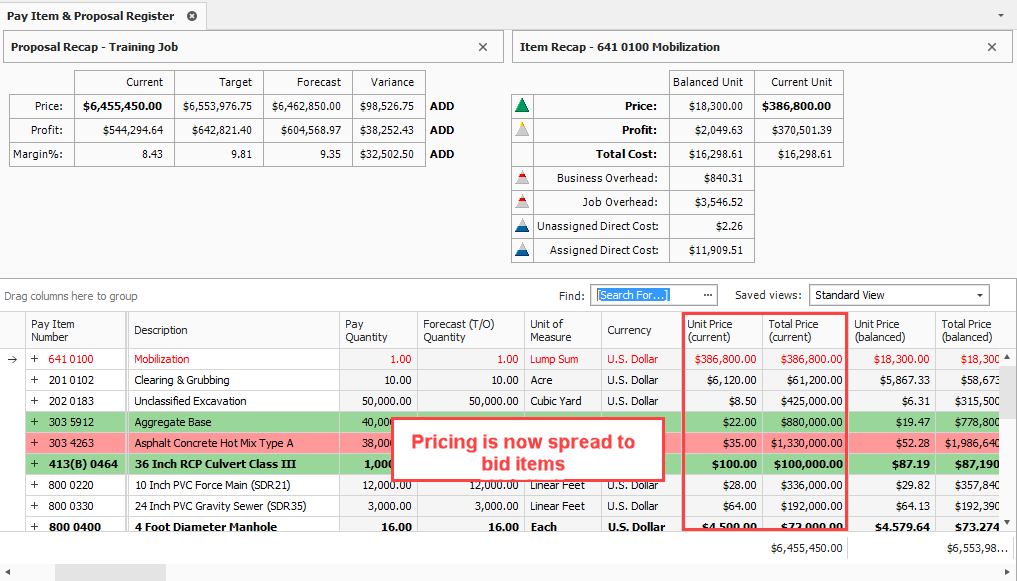Click the blue triangle beside Unassigned Direct Cost
The image size is (1017, 581).
click(520, 226)
